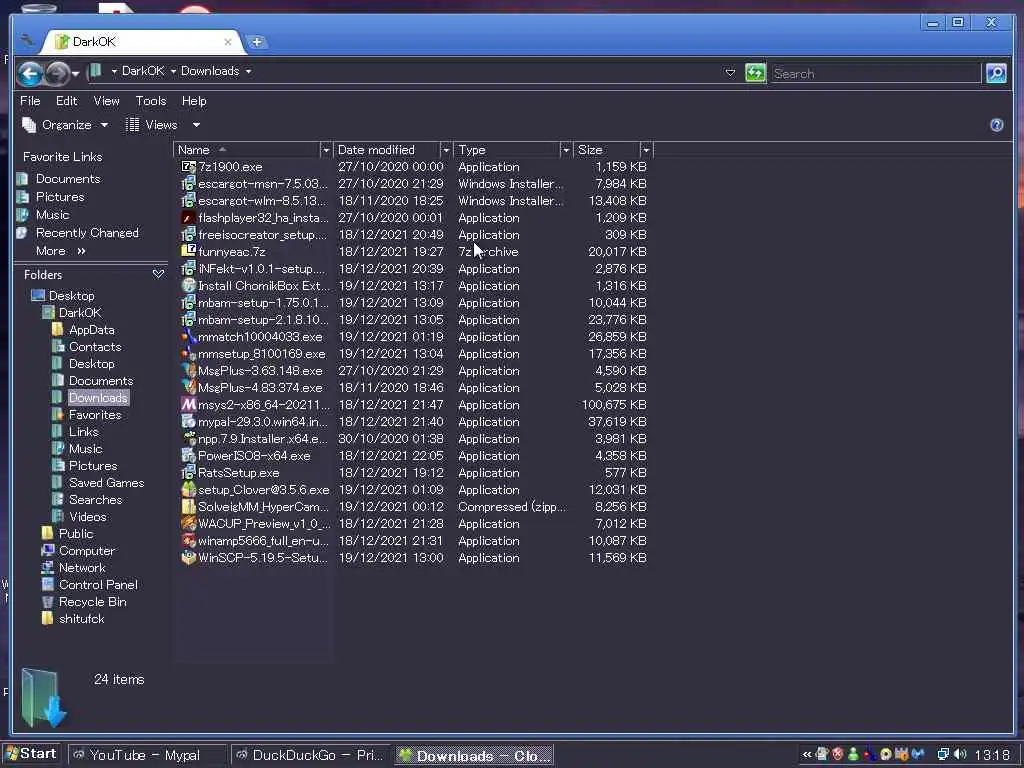
Task: Click the search magnifier button
Action: click(x=996, y=72)
